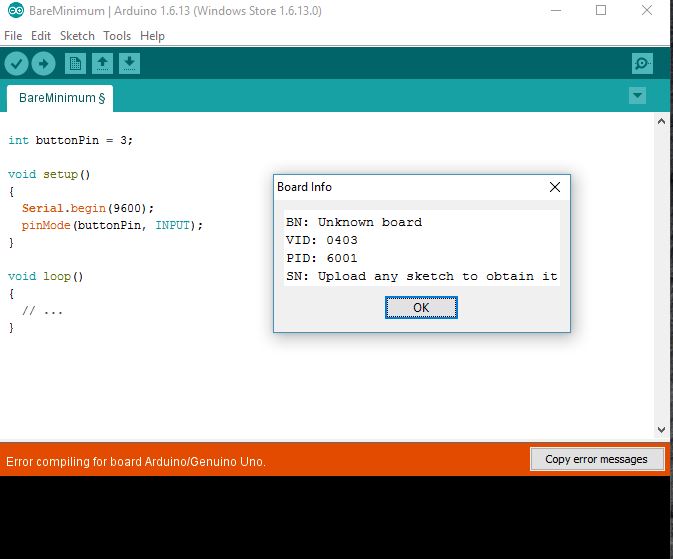Click the editor scrollbar up arrow
Screen dimensions: 673x559
pos(661,122)
